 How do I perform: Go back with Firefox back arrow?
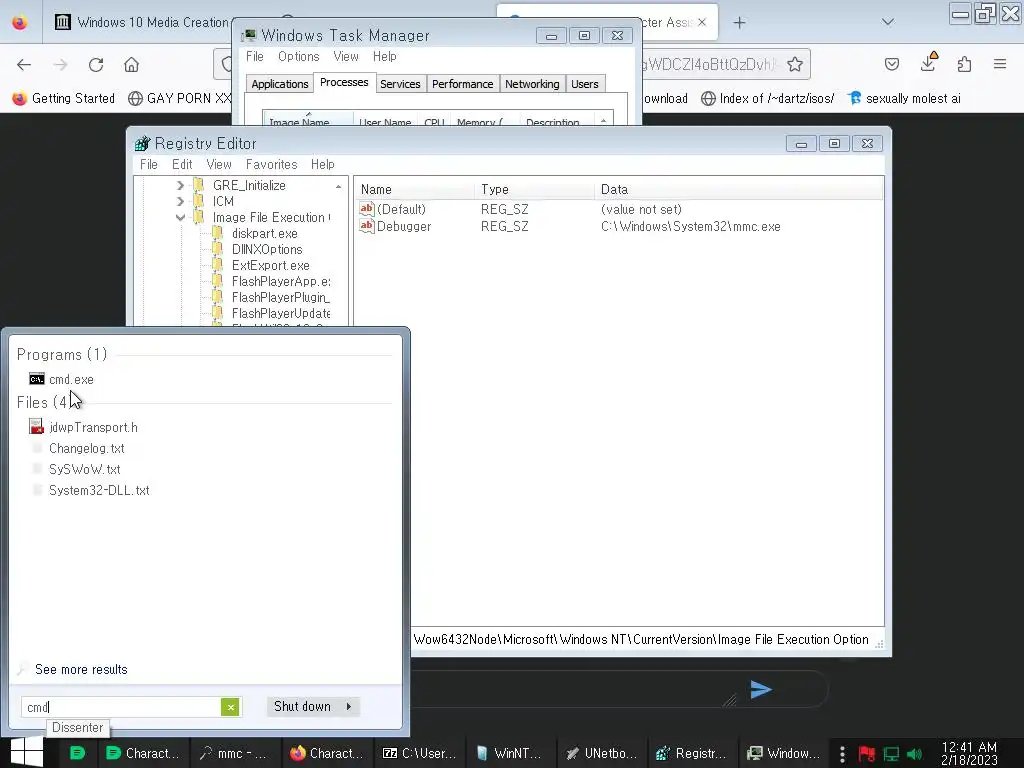pos(24,65)
